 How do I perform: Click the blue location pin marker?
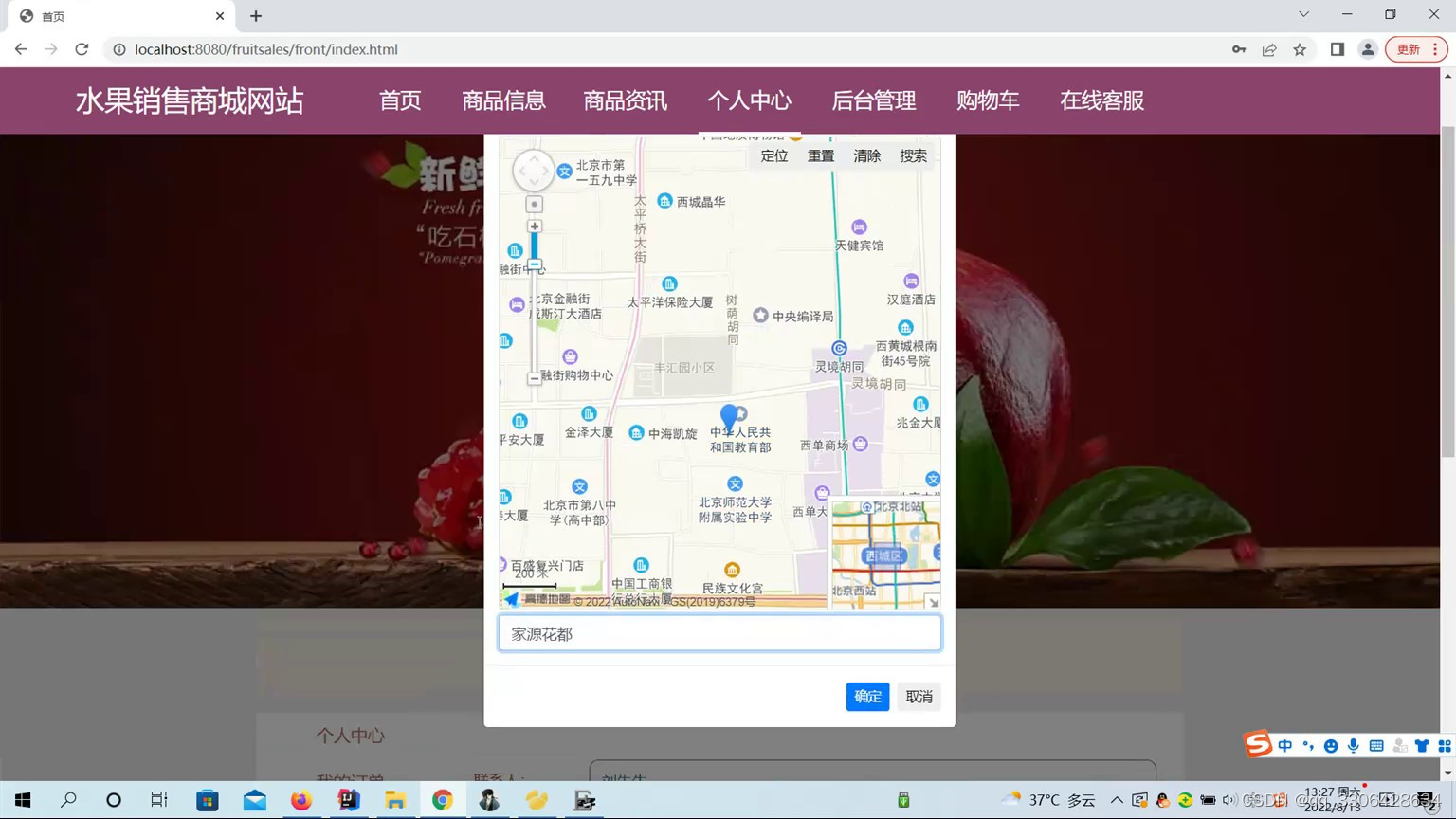point(729,416)
